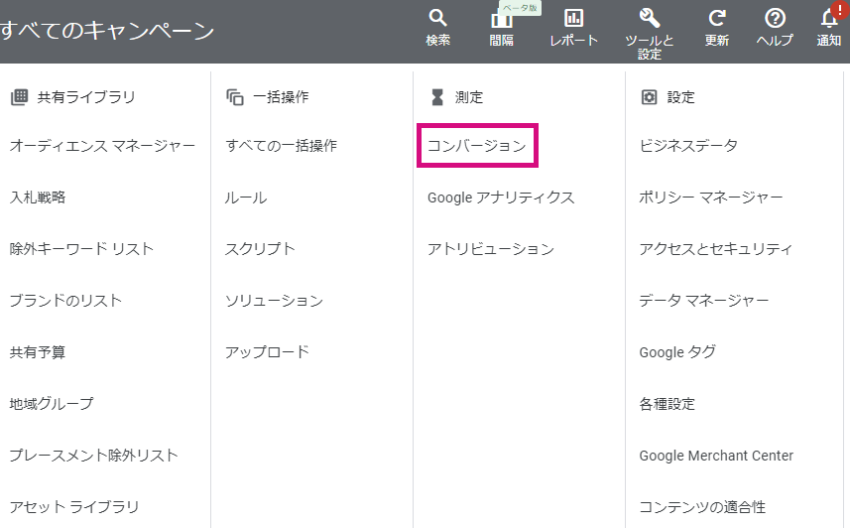Click the 共有ライブラリ section icon
This screenshot has height=528, width=850.
19,97
